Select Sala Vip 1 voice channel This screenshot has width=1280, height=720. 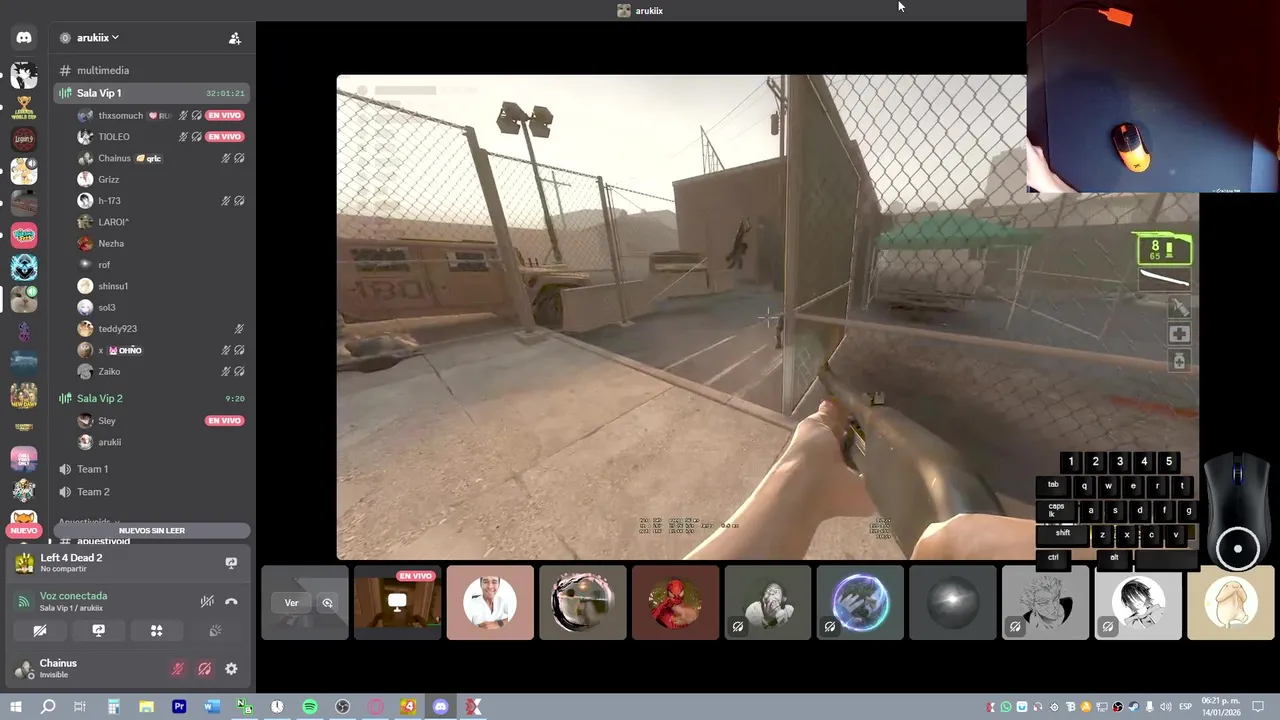152,93
